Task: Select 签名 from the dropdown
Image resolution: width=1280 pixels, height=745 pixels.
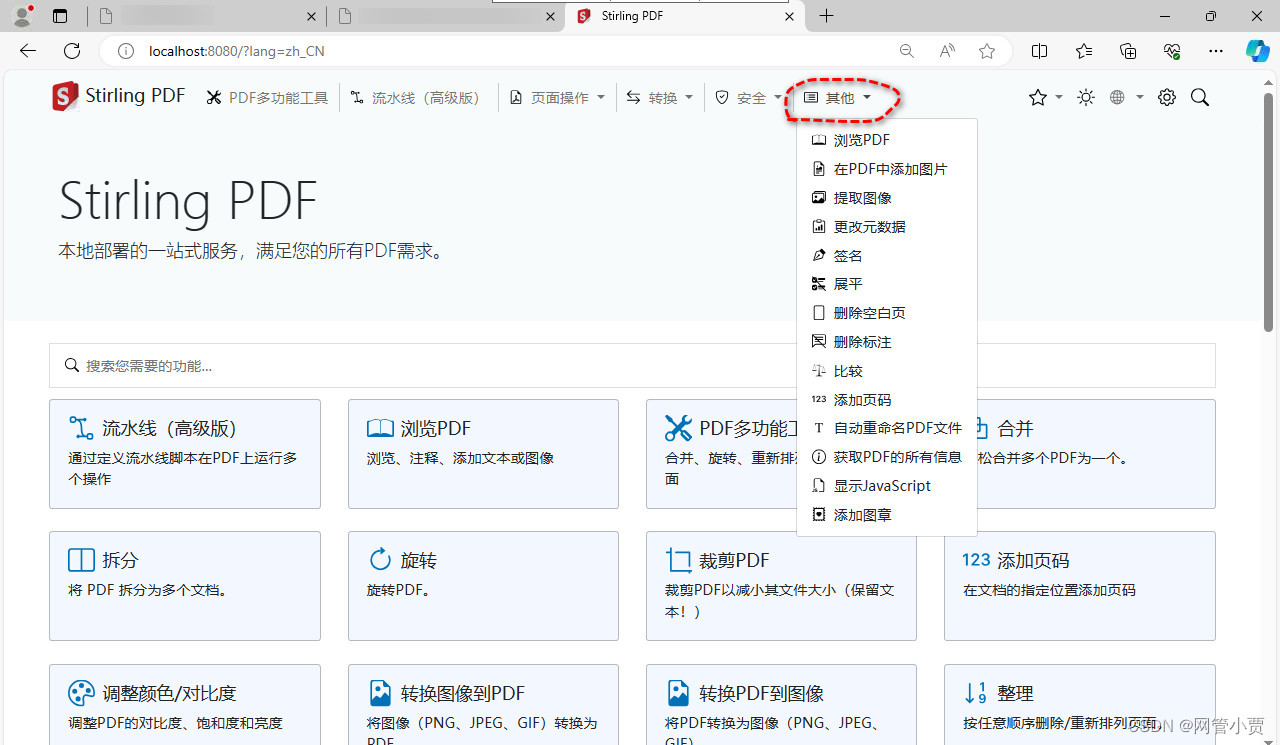Action: click(887, 256)
